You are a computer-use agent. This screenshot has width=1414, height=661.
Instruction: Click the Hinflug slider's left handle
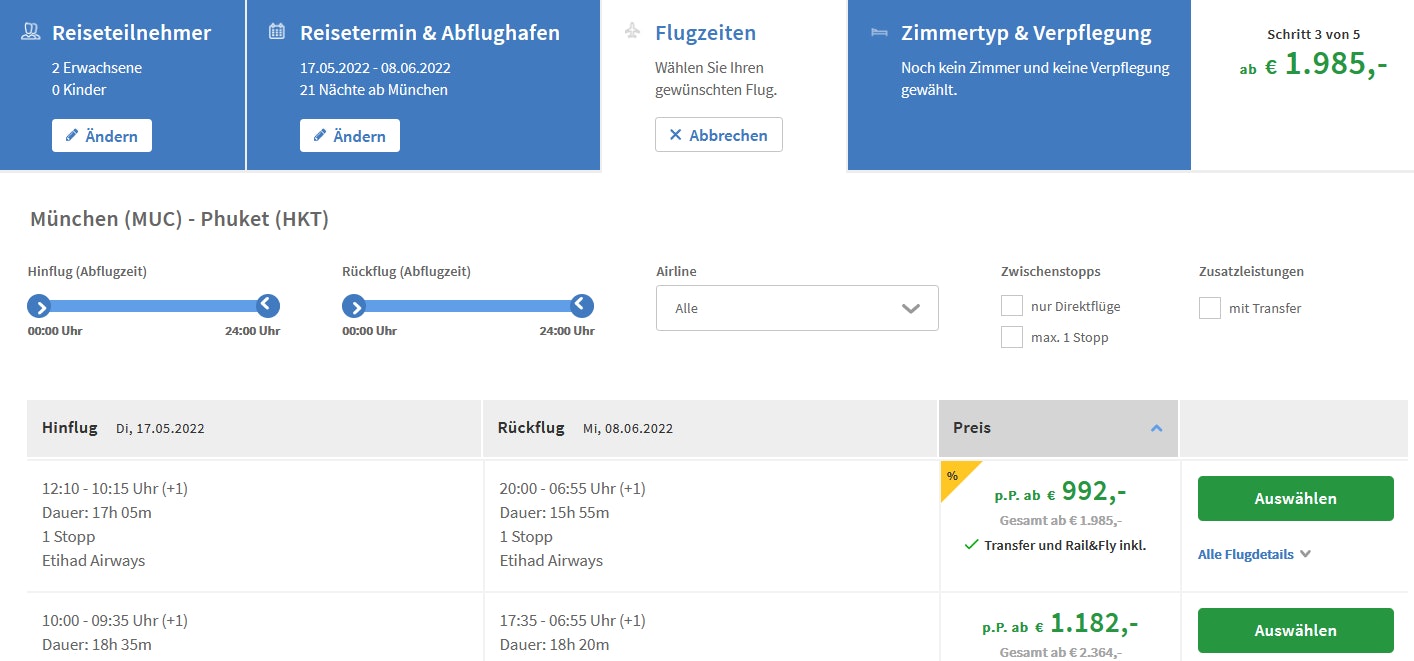tap(39, 306)
